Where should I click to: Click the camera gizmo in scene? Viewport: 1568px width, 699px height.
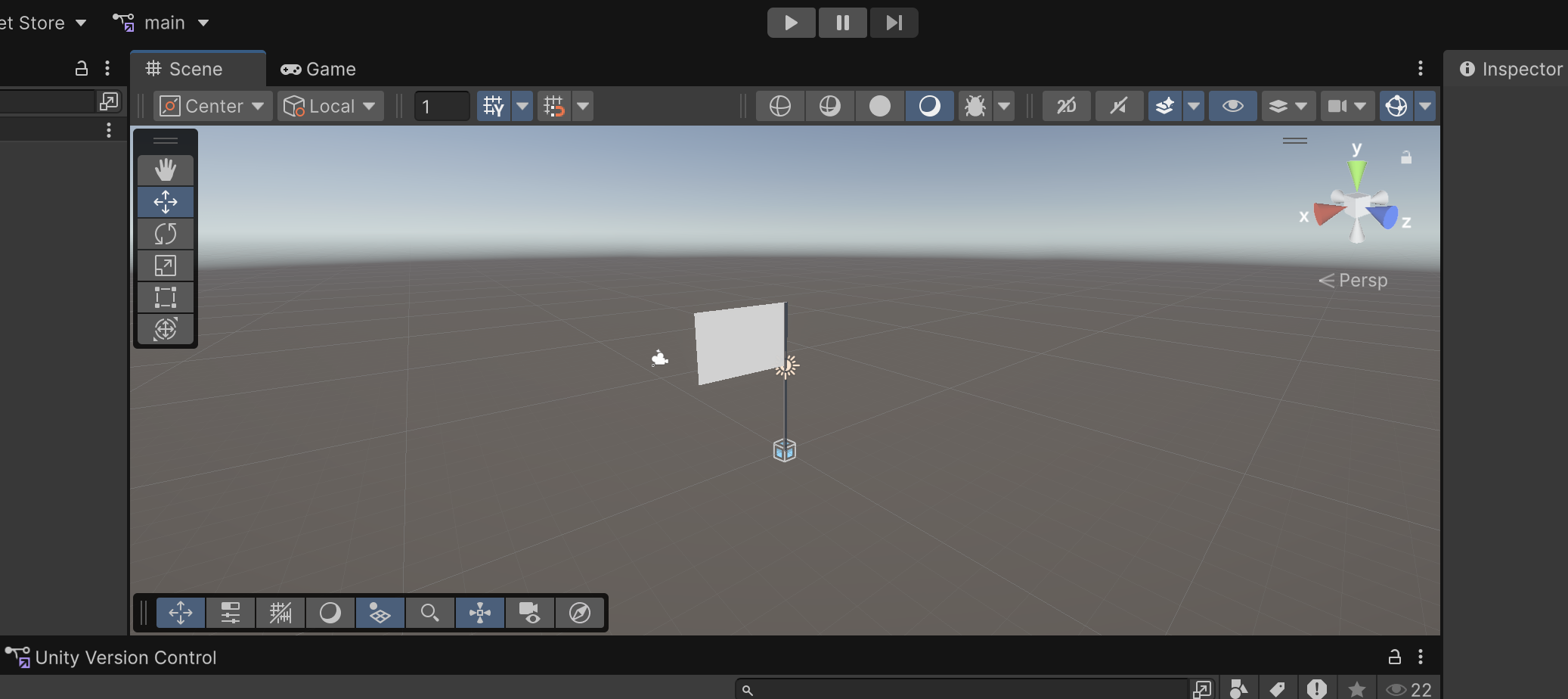pyautogui.click(x=660, y=359)
